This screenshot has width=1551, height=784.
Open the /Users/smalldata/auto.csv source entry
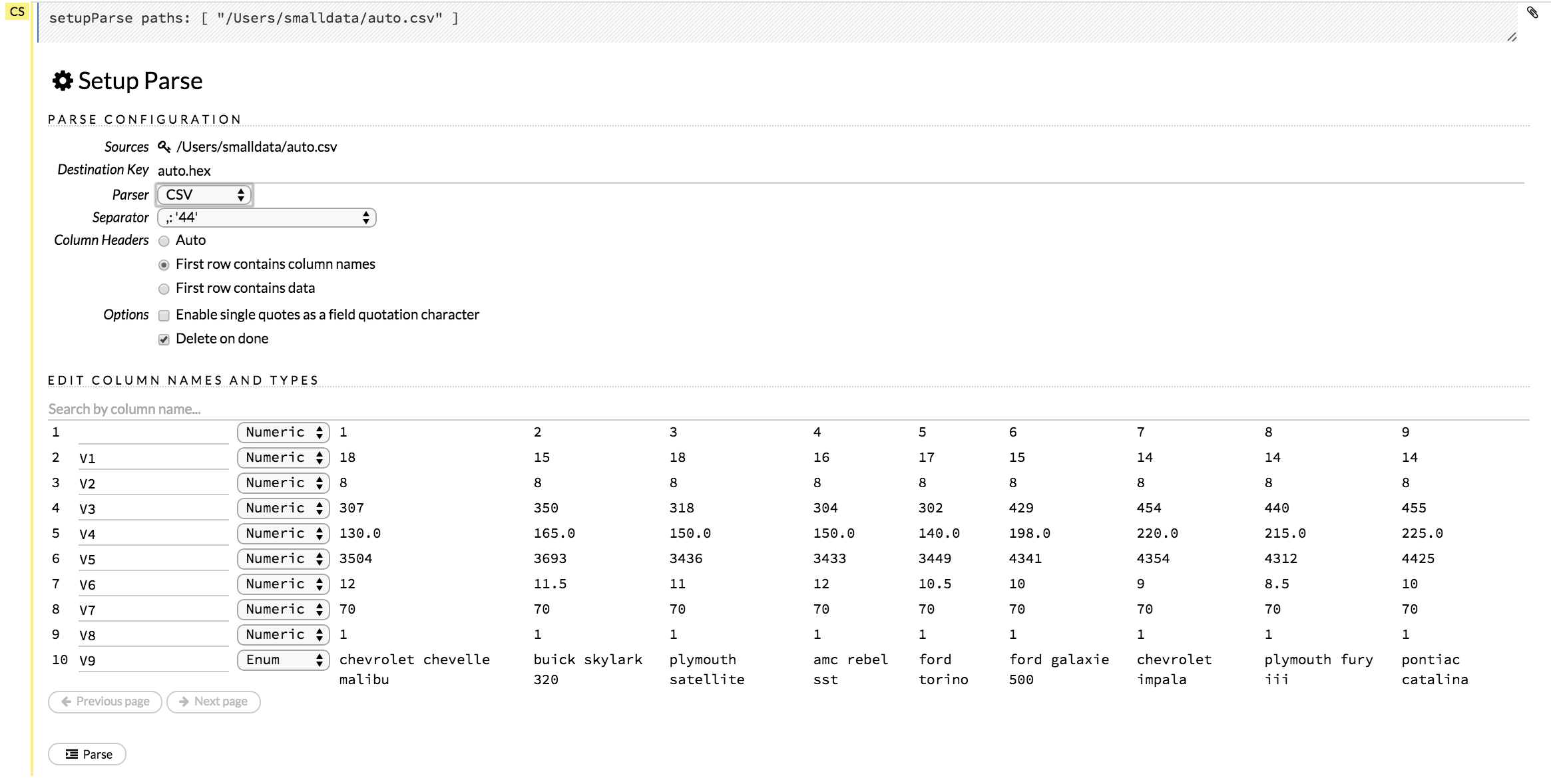256,146
